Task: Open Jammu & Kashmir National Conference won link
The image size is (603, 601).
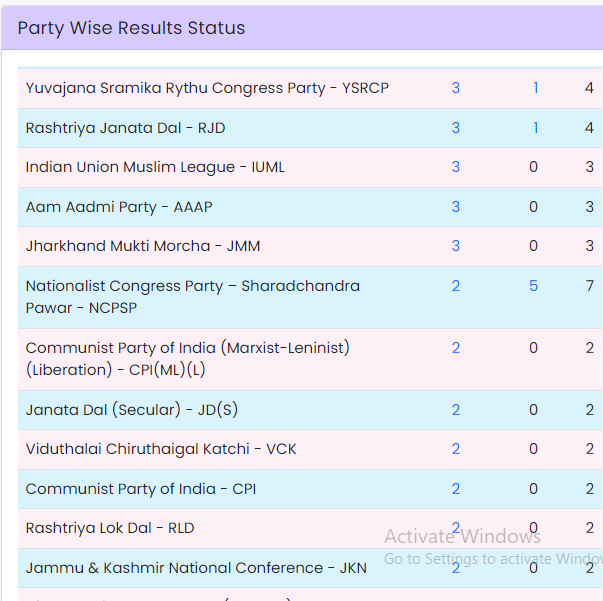Action: point(456,568)
